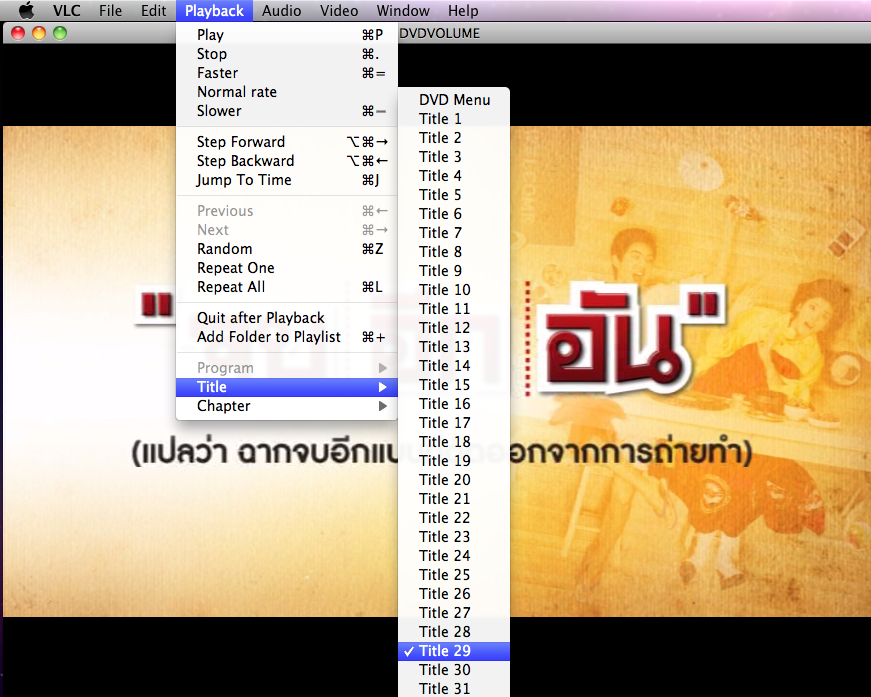The width and height of the screenshot is (871, 697).
Task: Close the open Playback menu
Action: [x=214, y=11]
